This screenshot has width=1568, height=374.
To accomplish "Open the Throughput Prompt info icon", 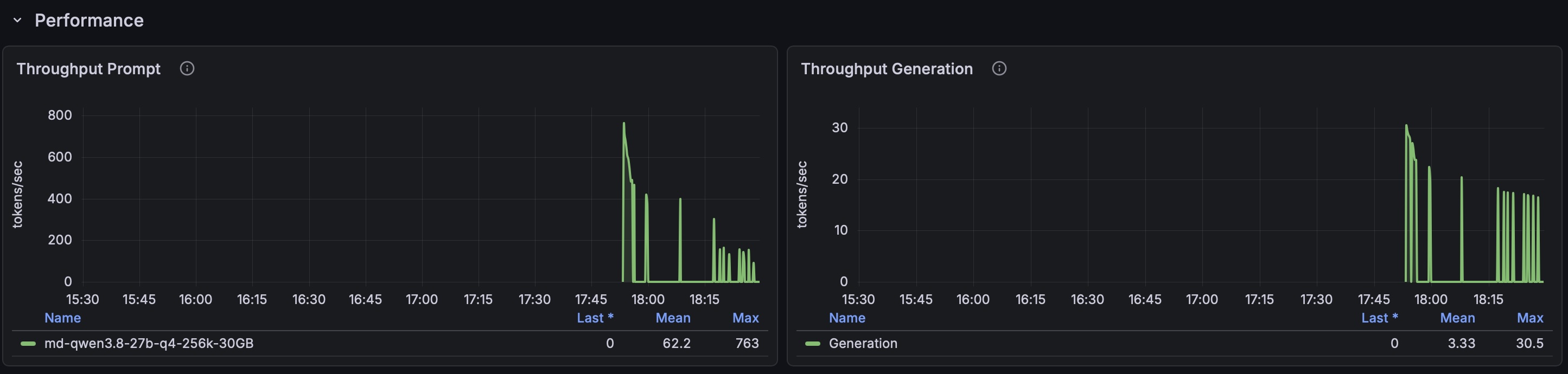I will click(x=187, y=69).
